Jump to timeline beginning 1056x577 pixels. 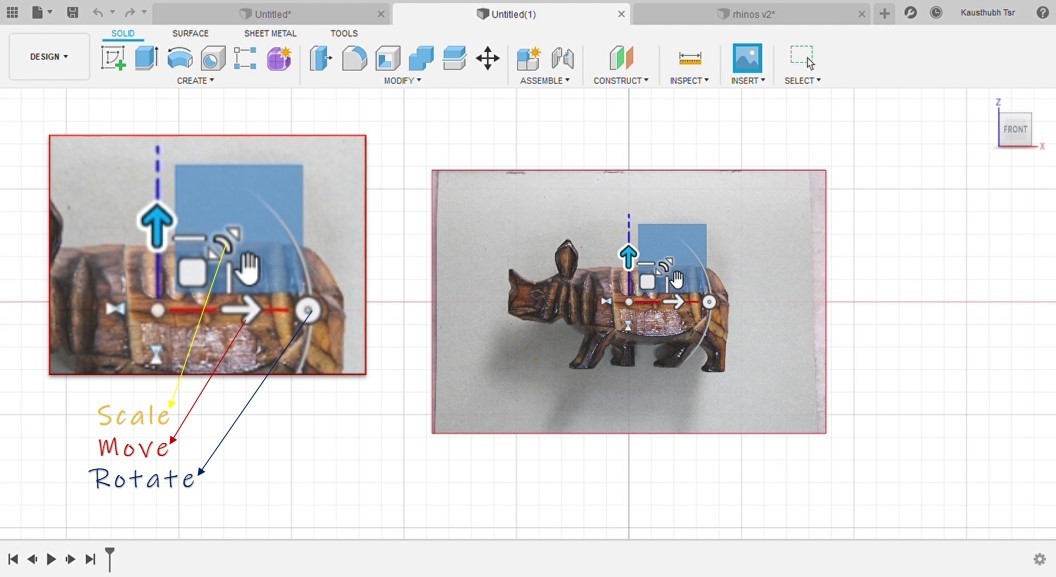[13, 559]
